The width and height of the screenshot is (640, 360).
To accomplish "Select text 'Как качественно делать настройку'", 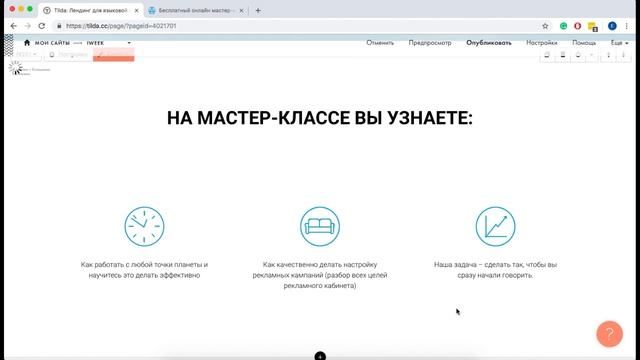I will (x=320, y=264).
